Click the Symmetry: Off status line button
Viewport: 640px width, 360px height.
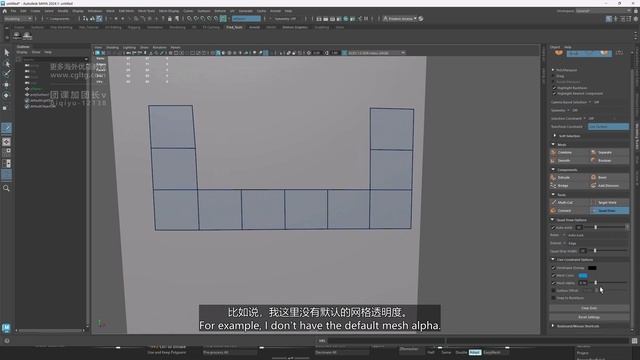pos(284,19)
